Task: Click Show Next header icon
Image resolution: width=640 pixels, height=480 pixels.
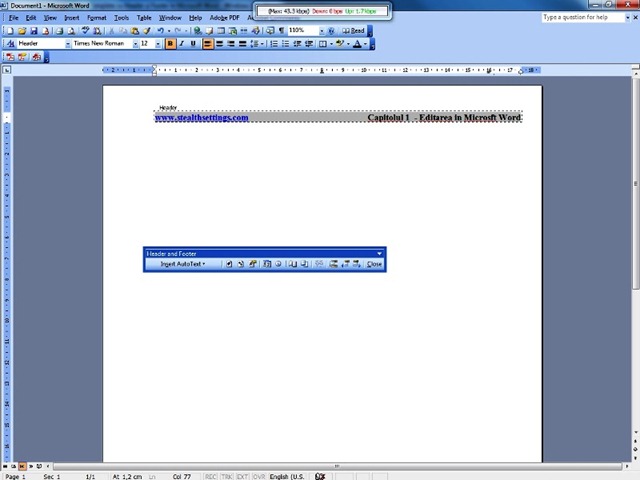Action: pos(357,264)
